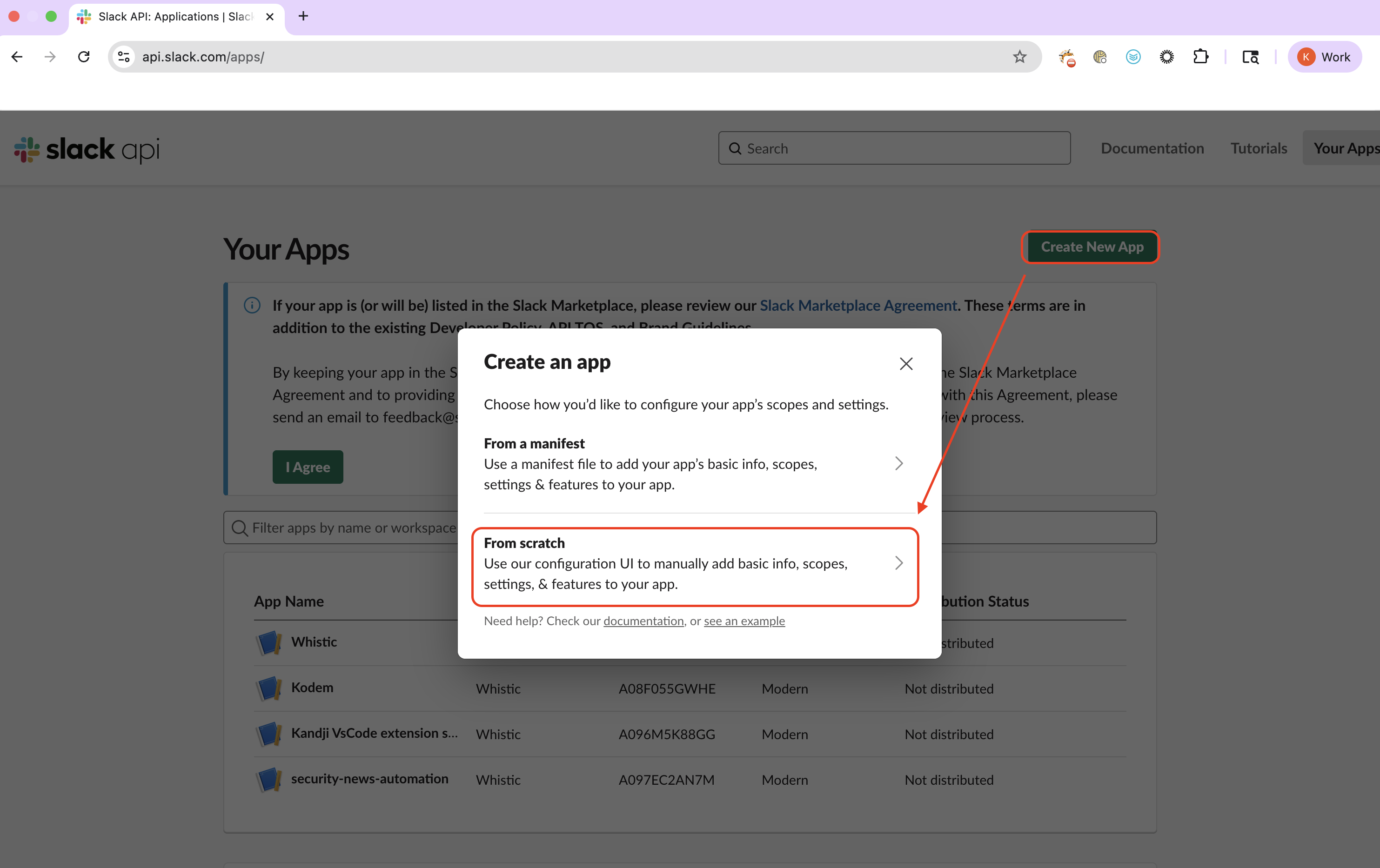
Task: Open a new browser tab
Action: tap(303, 16)
